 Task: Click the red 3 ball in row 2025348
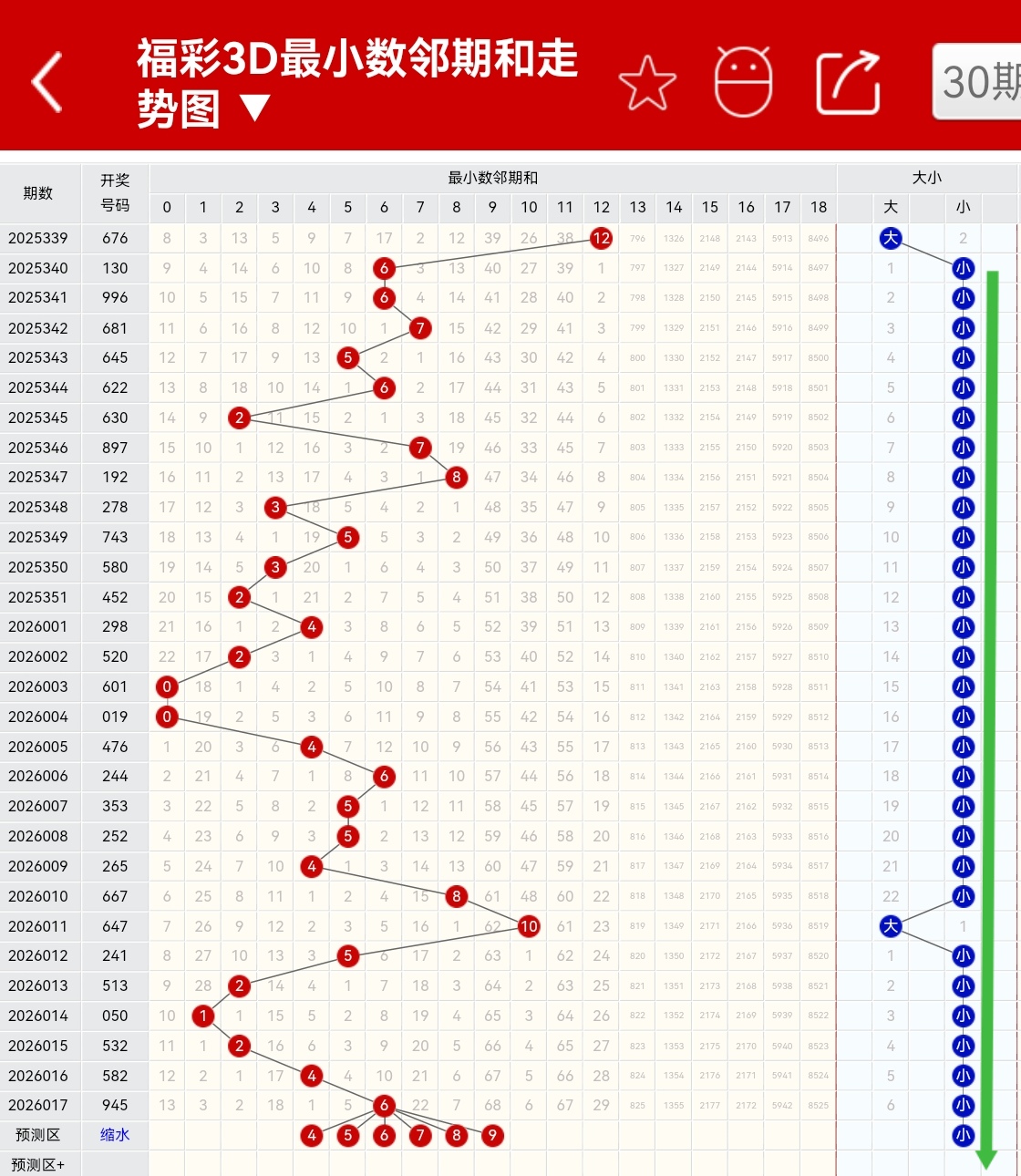[275, 508]
